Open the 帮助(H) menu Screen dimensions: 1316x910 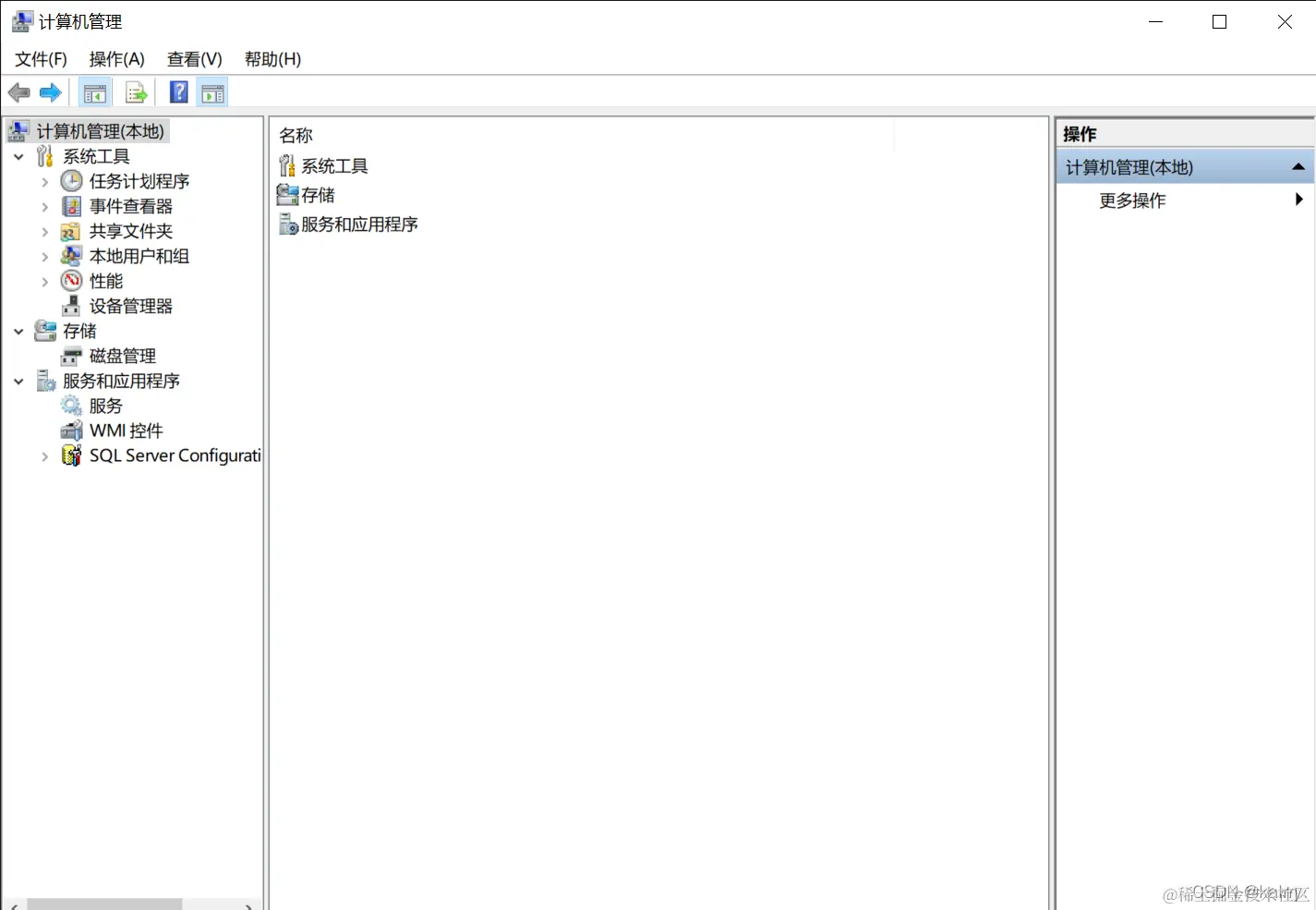[272, 59]
